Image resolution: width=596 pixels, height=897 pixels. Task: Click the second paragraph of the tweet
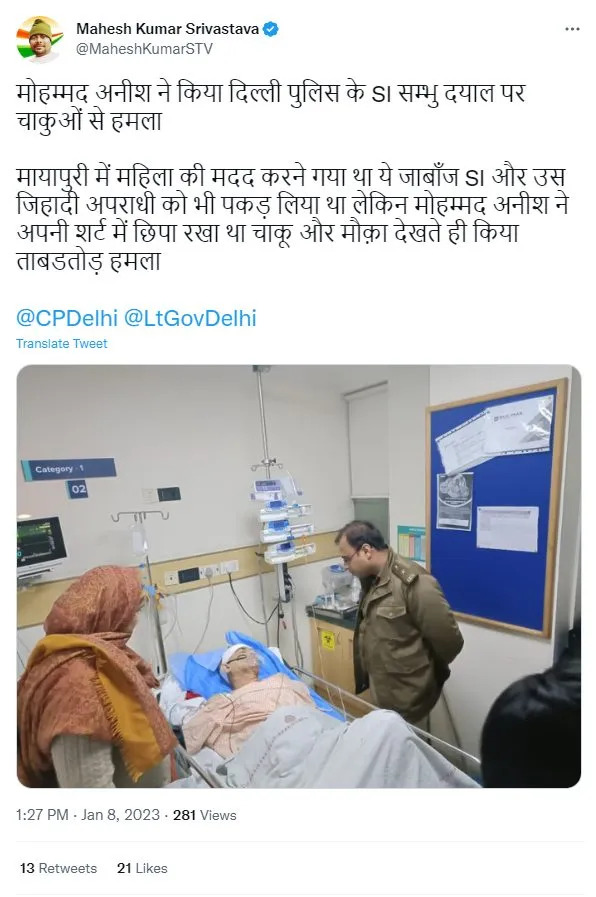(x=292, y=219)
